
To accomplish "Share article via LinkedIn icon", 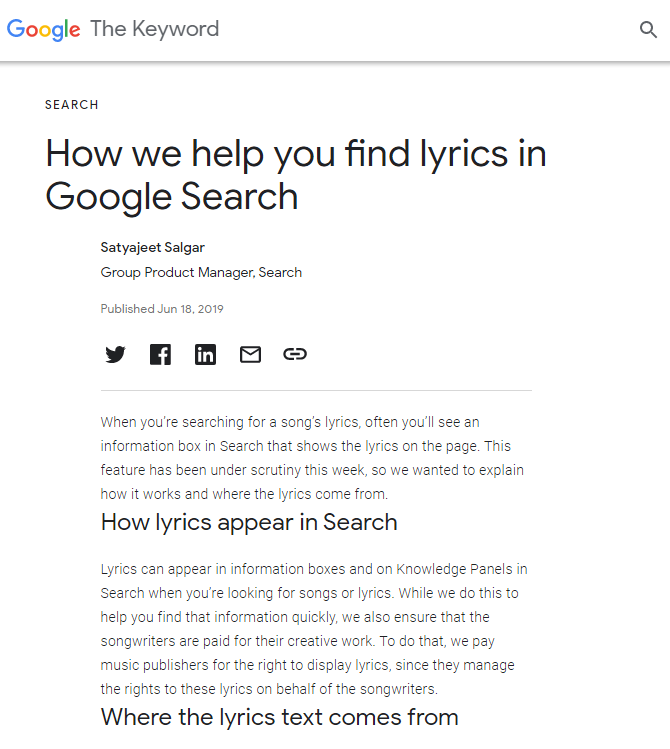I will tap(205, 354).
